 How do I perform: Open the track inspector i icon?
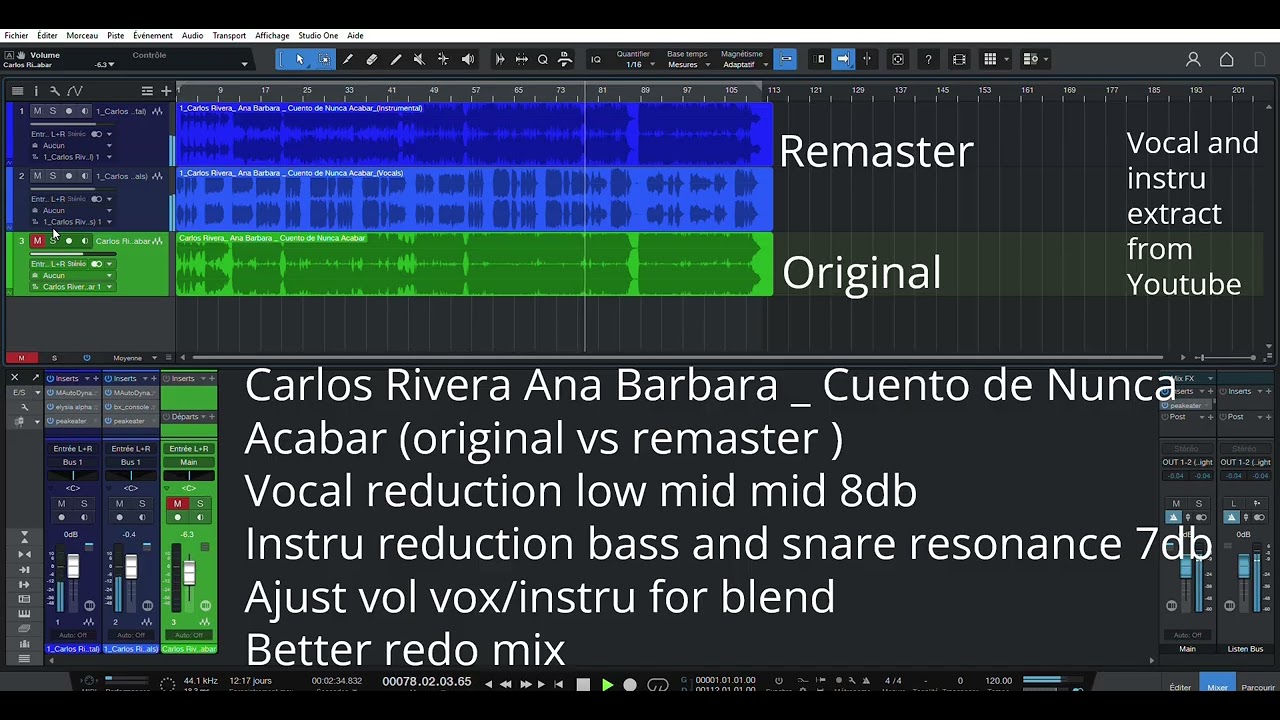pos(36,91)
